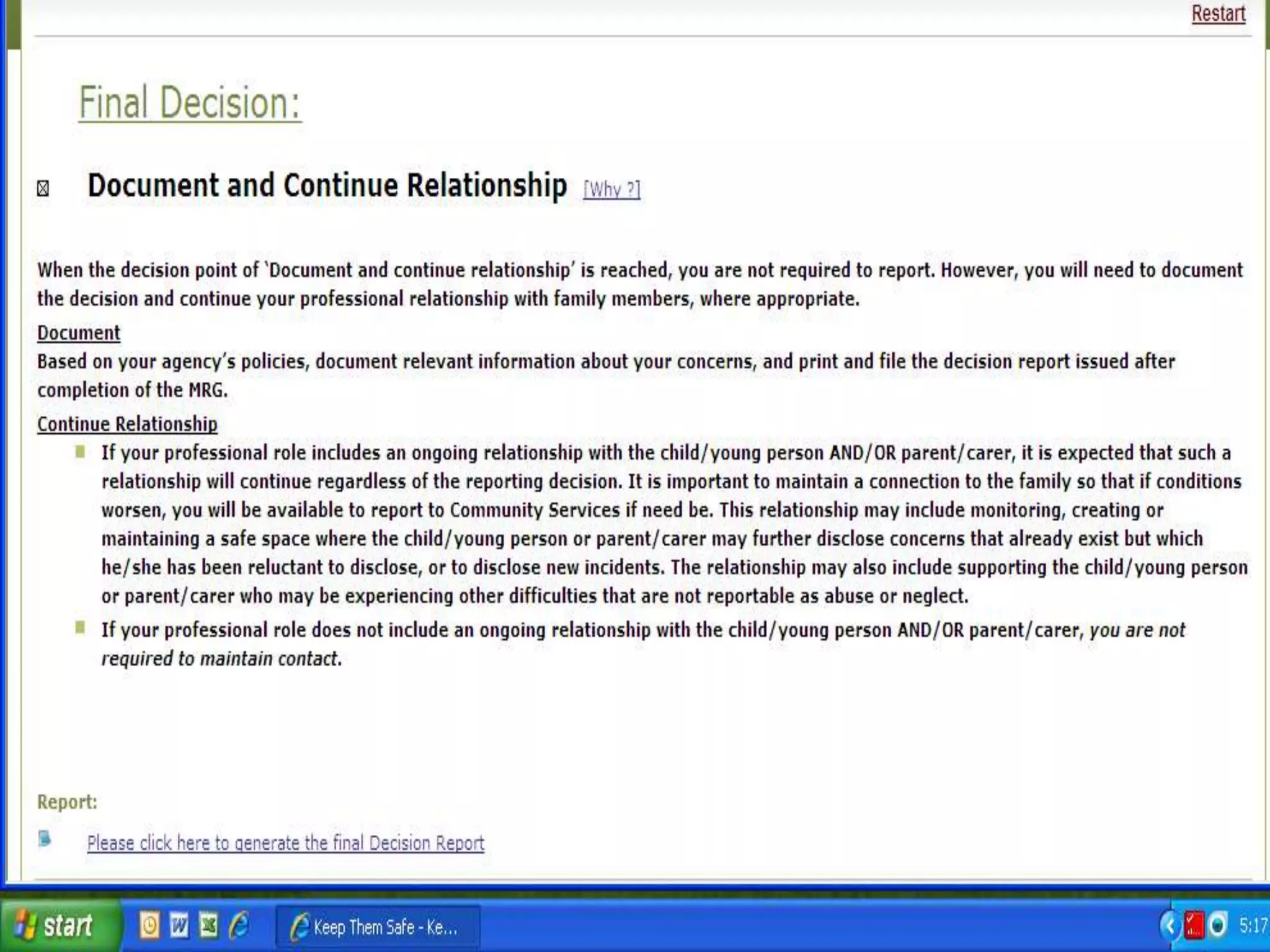Click the red system tray icon
The image size is (1270, 952).
(1194, 926)
